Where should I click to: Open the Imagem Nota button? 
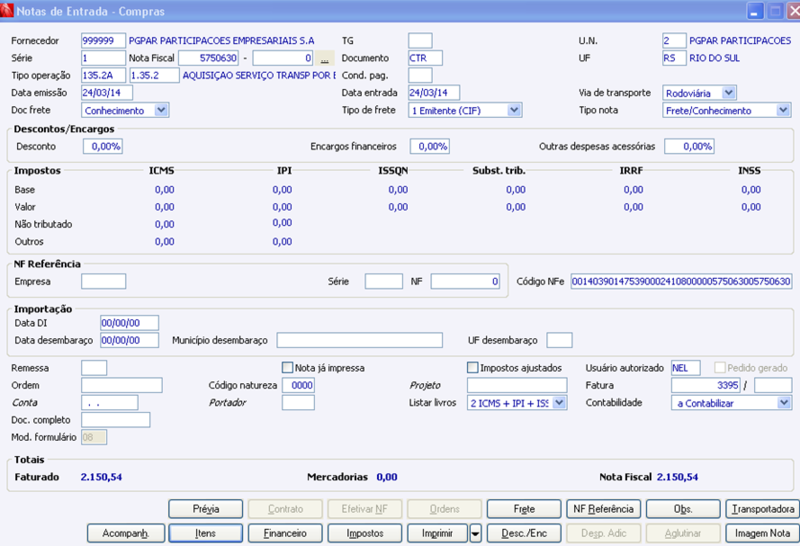[x=764, y=534]
